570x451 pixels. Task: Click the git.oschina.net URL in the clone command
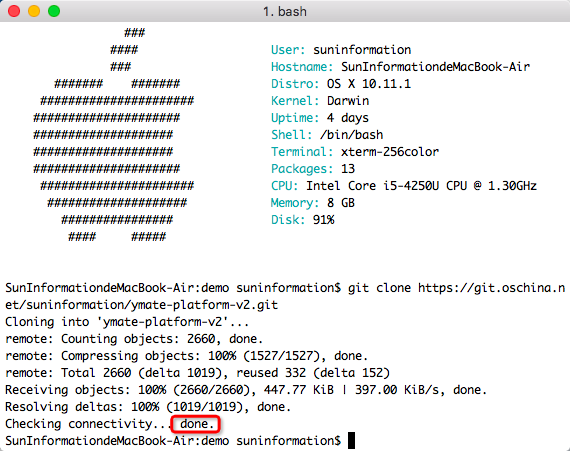[x=491, y=288]
